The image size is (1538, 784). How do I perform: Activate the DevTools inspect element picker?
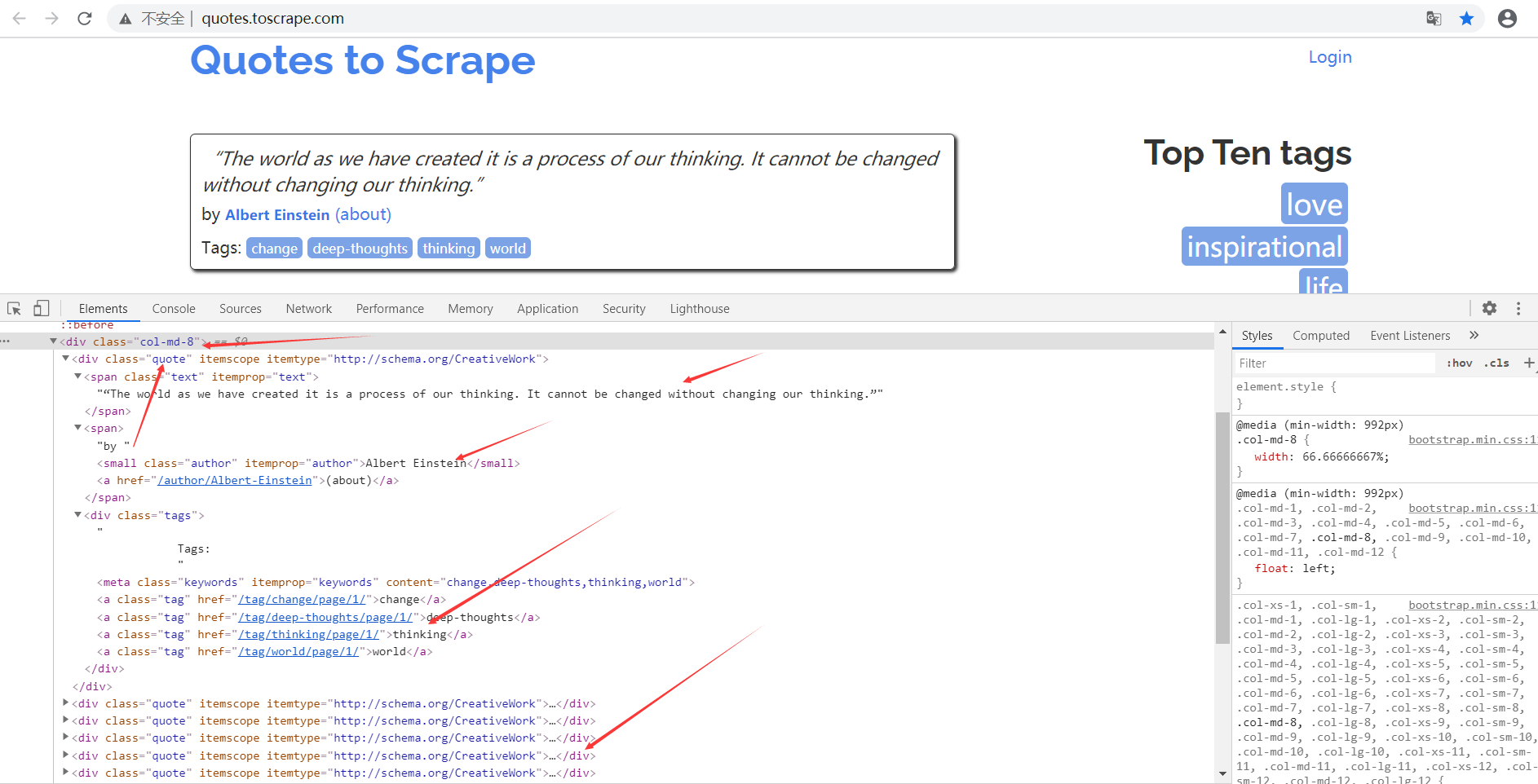14,309
